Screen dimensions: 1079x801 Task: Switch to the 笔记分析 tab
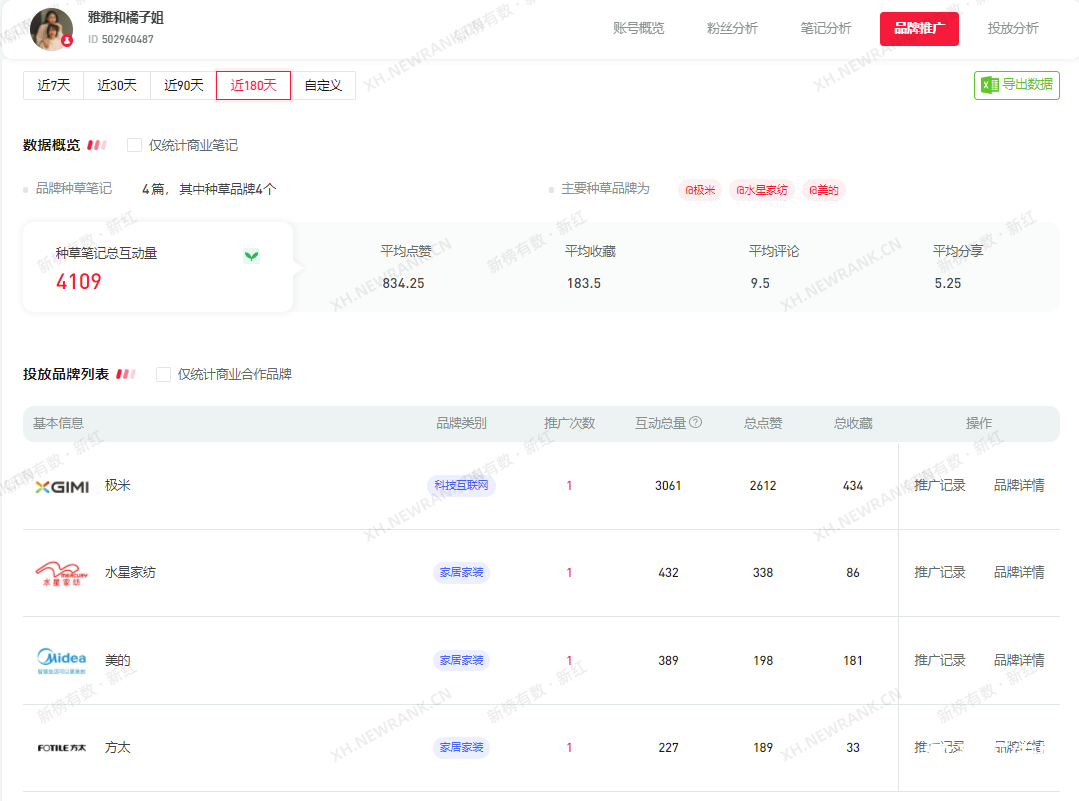[x=826, y=28]
